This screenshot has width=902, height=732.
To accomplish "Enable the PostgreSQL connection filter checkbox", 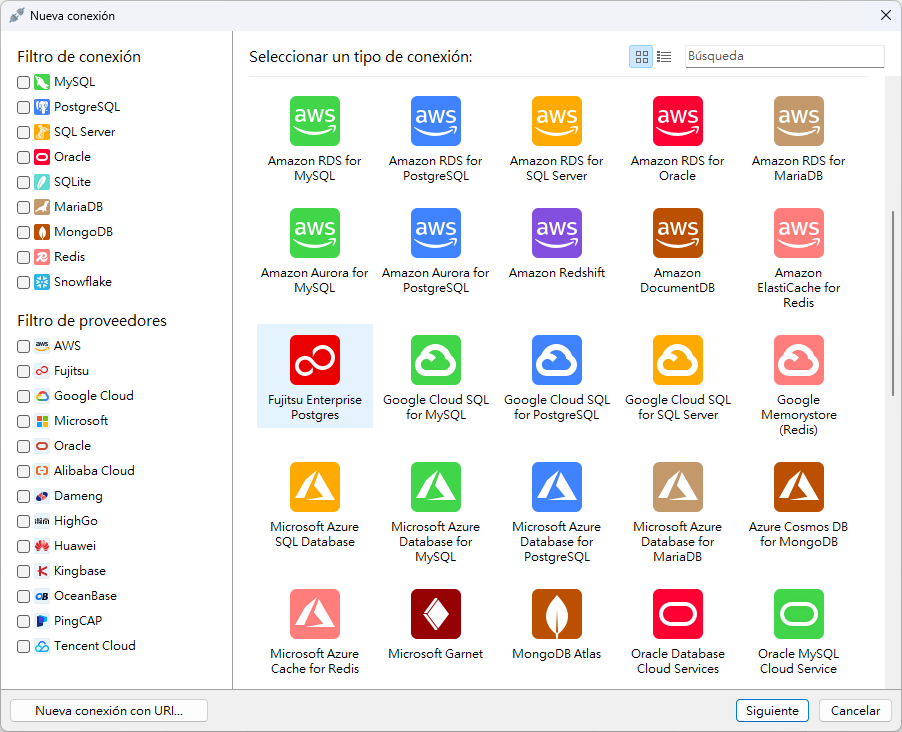I will [x=24, y=107].
